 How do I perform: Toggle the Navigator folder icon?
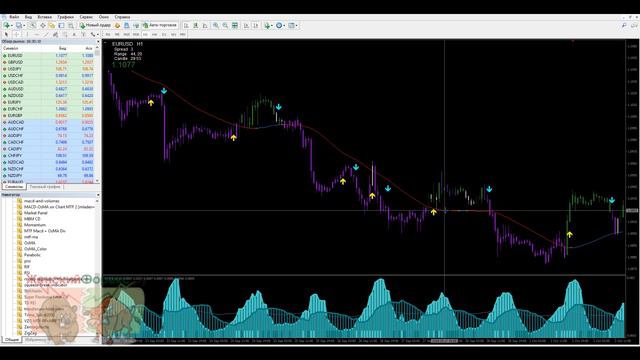[x=52, y=25]
